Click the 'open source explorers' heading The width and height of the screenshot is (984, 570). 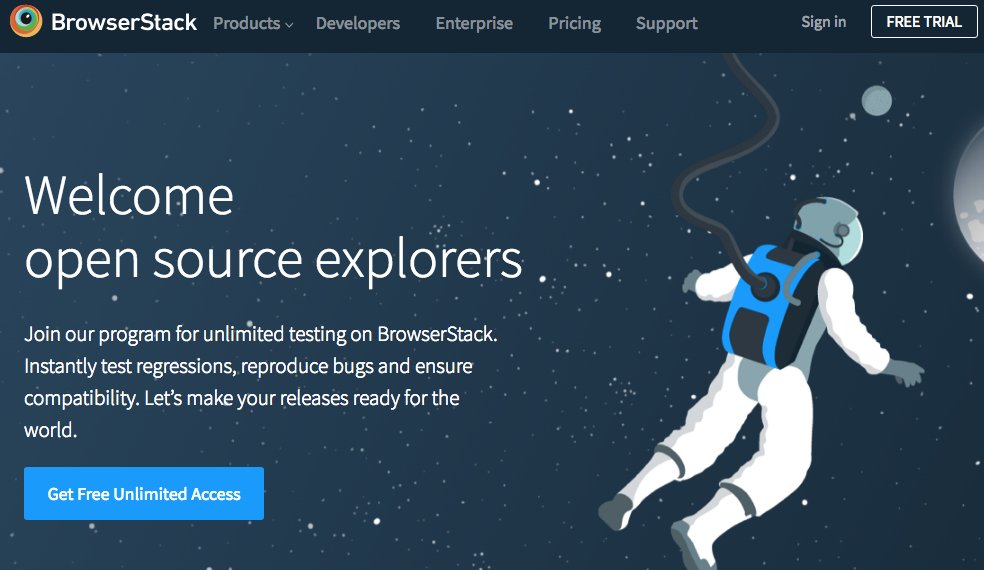pyautogui.click(x=273, y=261)
